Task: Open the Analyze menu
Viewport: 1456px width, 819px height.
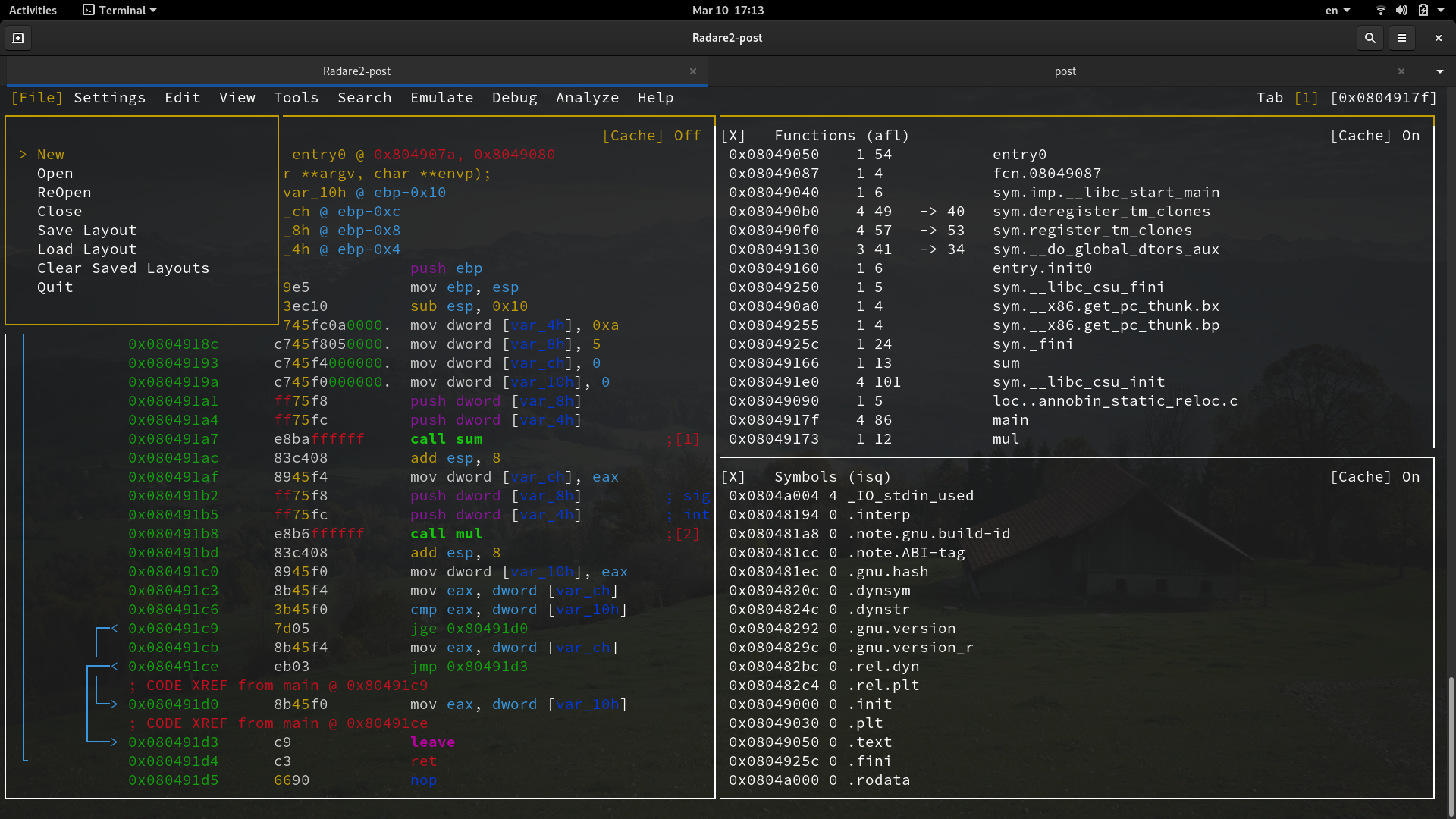Action: [587, 97]
